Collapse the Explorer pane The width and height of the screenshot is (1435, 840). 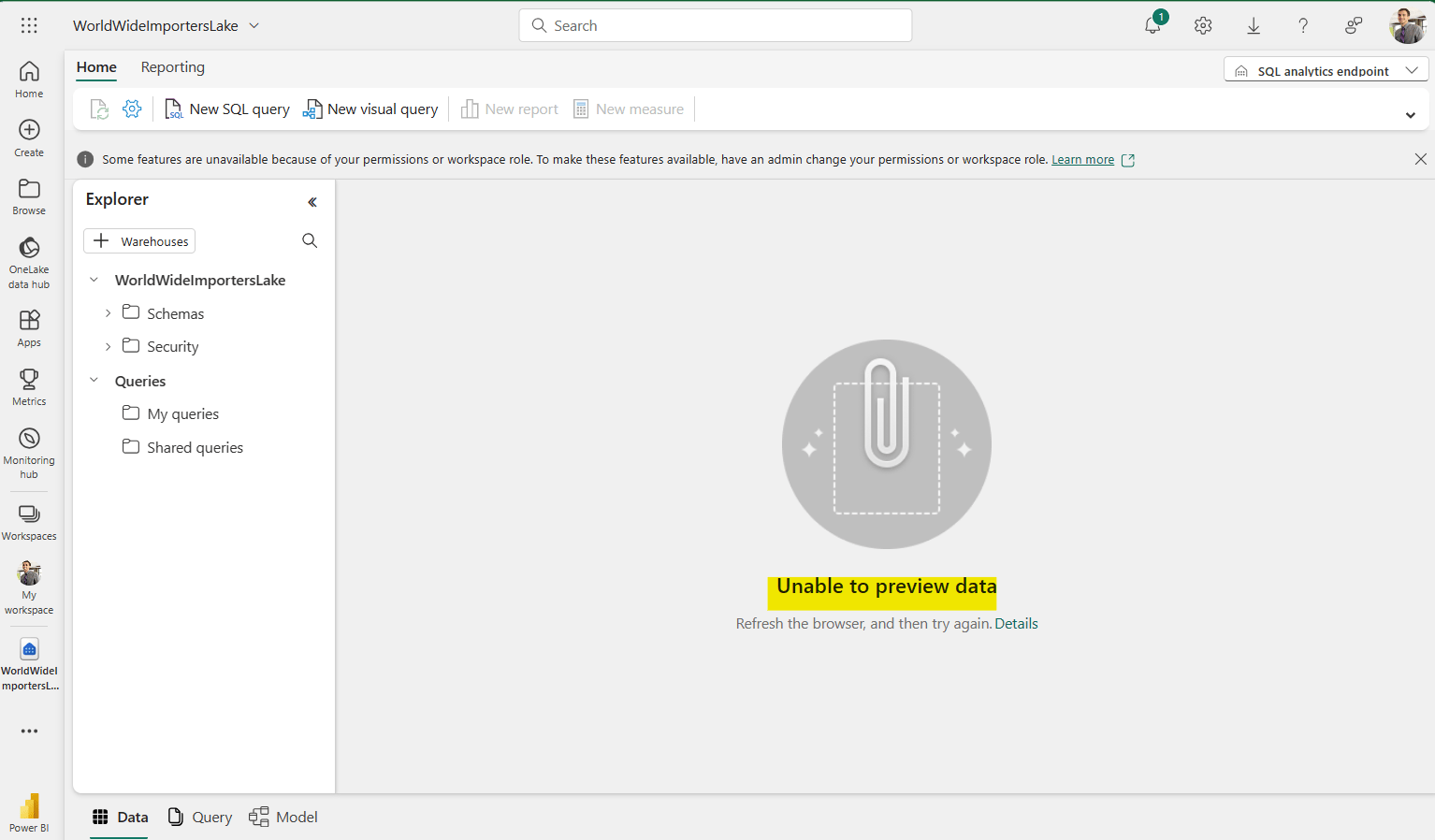[312, 202]
